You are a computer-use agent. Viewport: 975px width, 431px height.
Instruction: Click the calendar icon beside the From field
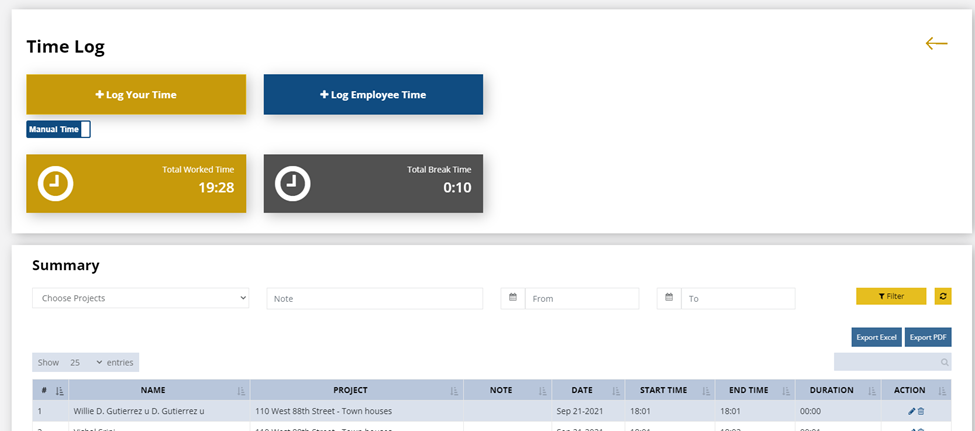(x=513, y=298)
